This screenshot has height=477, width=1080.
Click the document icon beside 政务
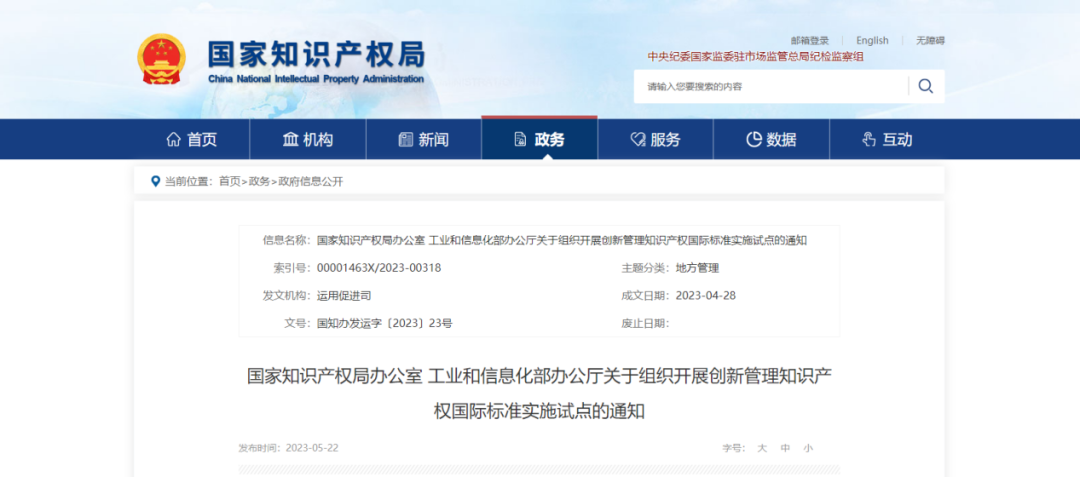[x=520, y=140]
